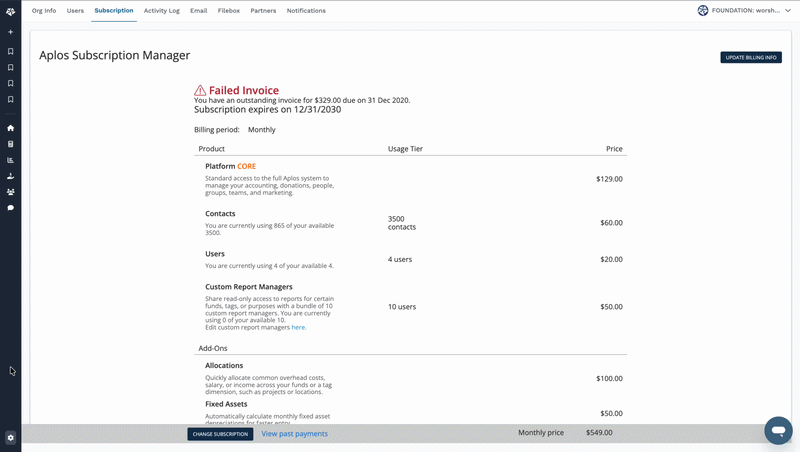Open the View past payments link
This screenshot has height=452, width=800.
click(295, 434)
